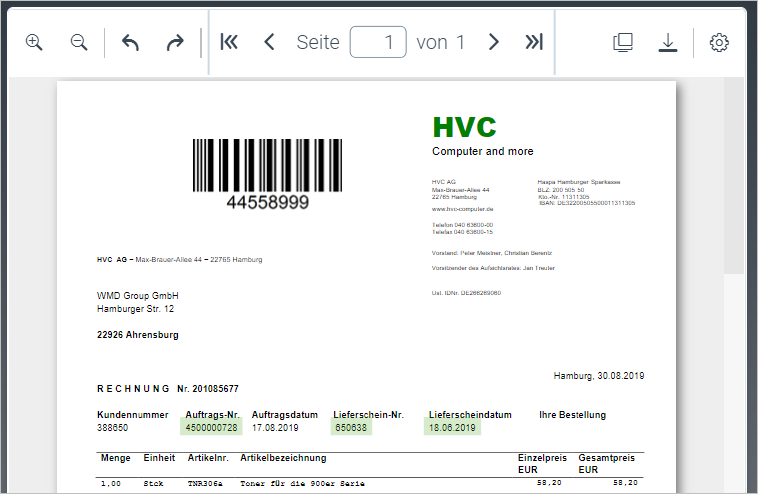
Task: Go to the next page
Action: (493, 42)
